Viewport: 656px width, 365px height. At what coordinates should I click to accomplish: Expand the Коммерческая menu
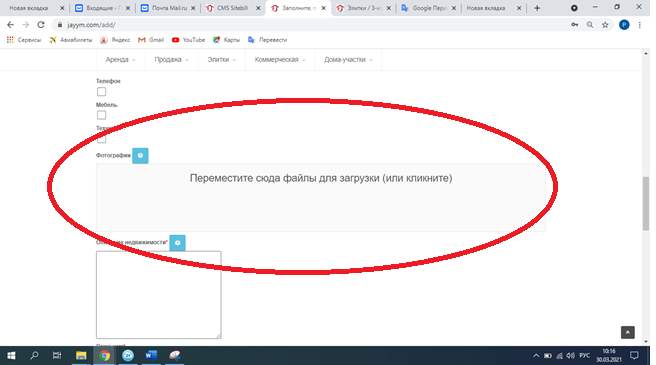[280, 59]
